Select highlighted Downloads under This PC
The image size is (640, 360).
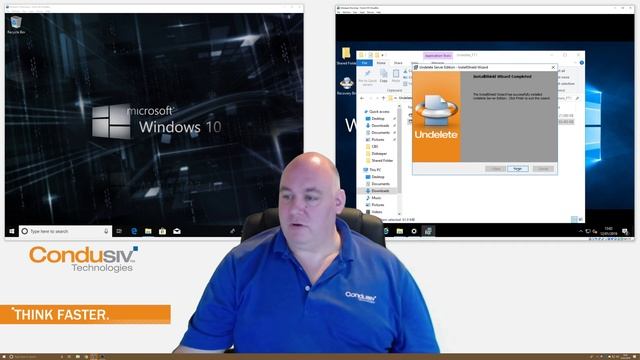pos(377,191)
